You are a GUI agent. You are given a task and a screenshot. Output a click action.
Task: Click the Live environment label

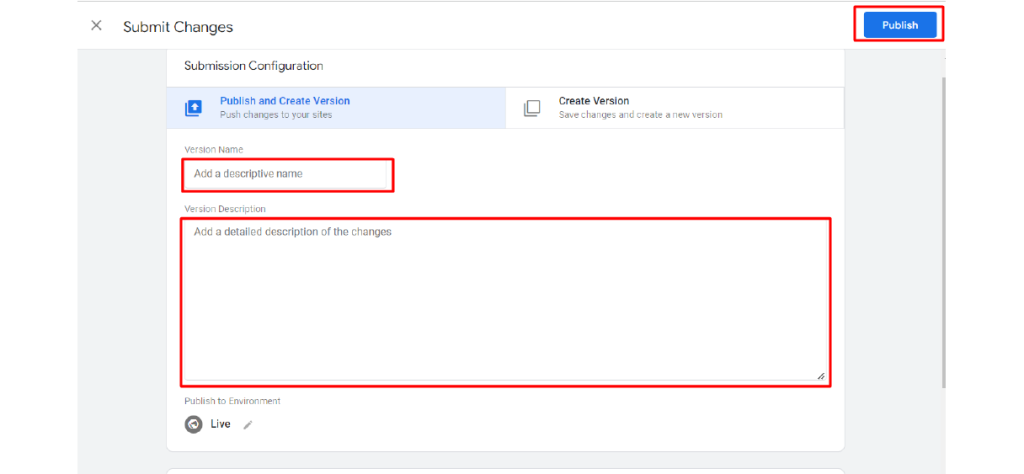pyautogui.click(x=221, y=424)
